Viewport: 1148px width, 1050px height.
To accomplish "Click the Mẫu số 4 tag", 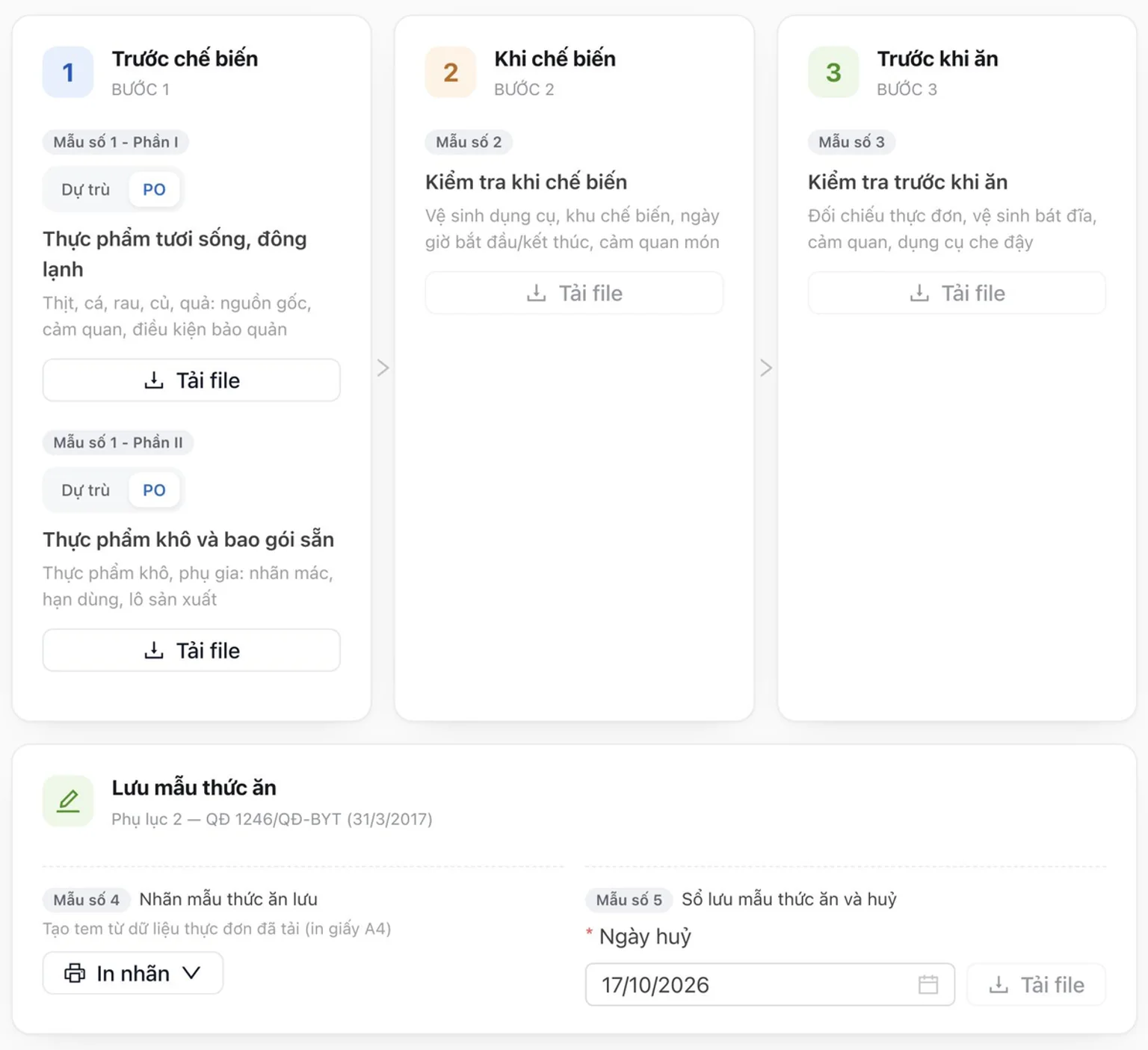I will click(x=86, y=900).
